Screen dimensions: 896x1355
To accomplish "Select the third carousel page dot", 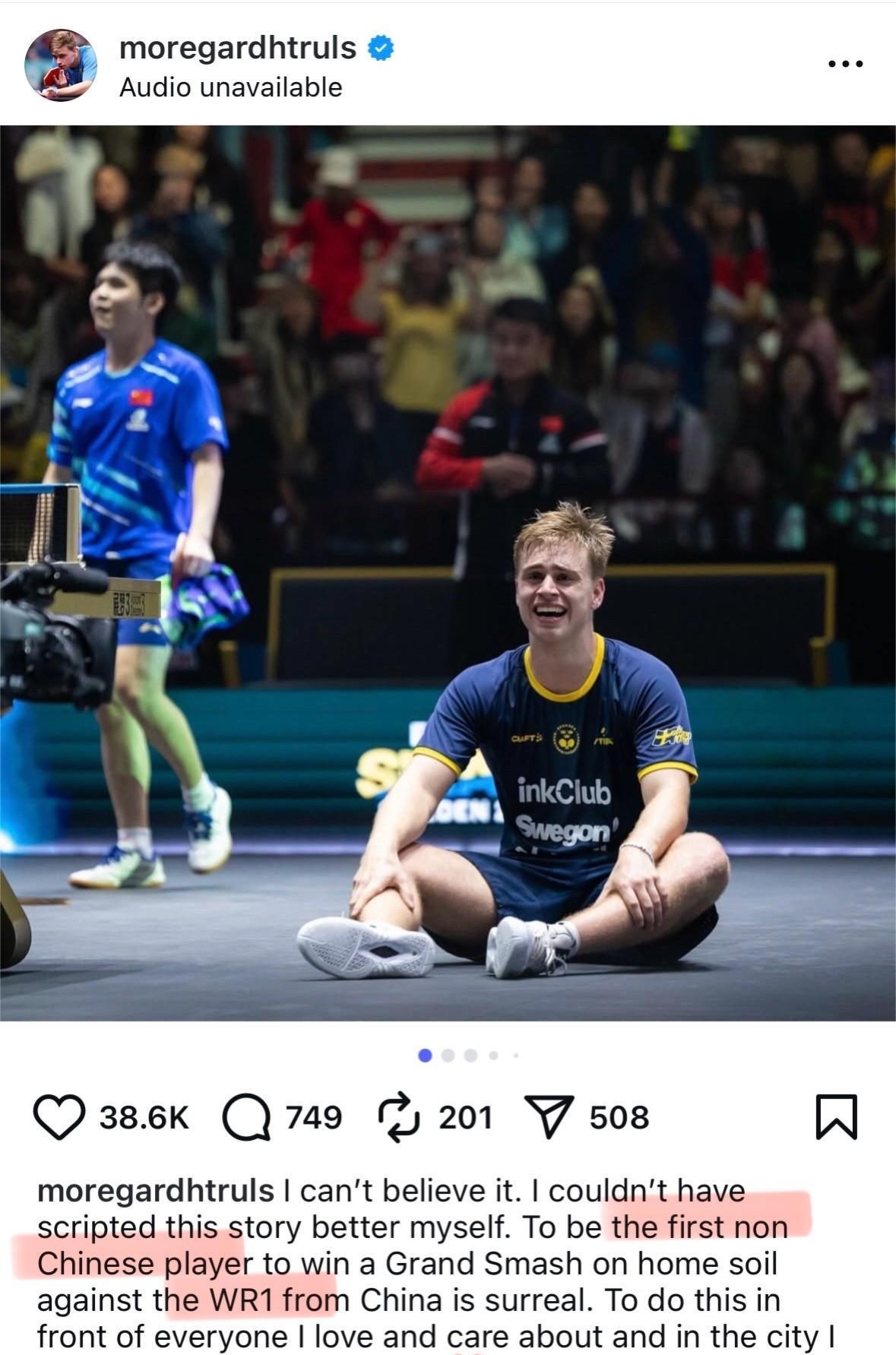I will tap(470, 1055).
